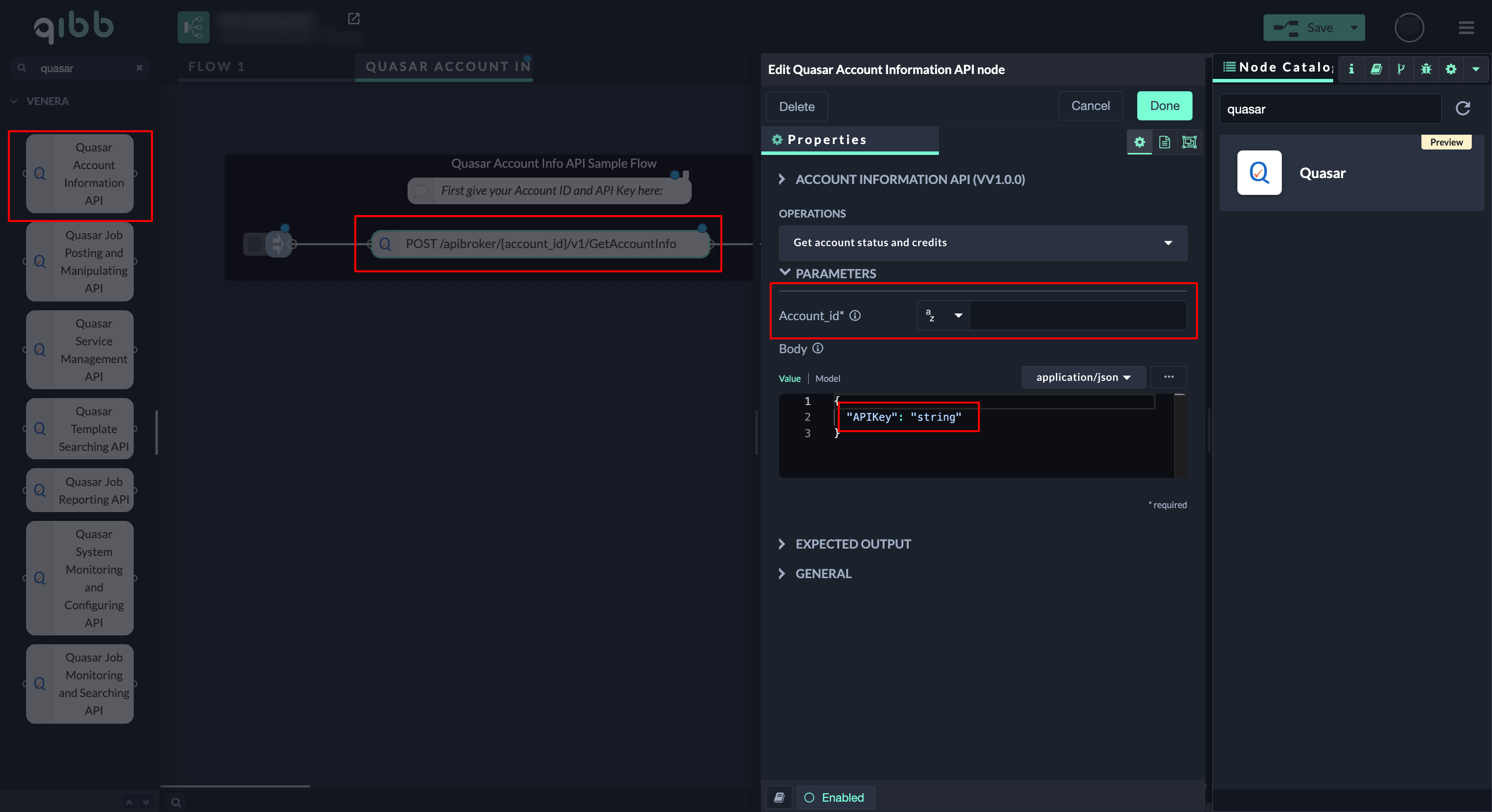Open node appearance settings icon

pyautogui.click(x=1189, y=142)
